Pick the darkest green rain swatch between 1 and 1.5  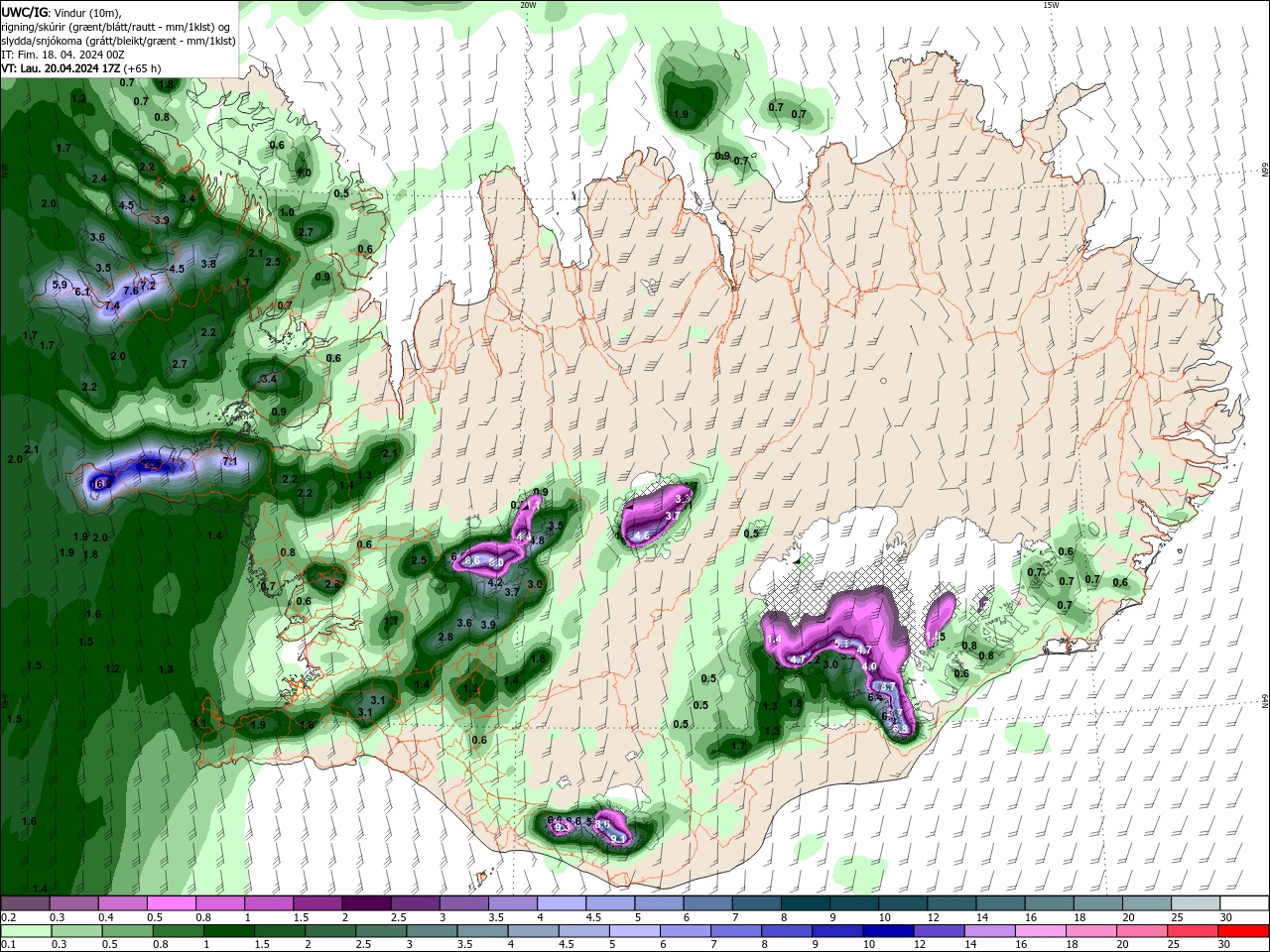pos(228,931)
